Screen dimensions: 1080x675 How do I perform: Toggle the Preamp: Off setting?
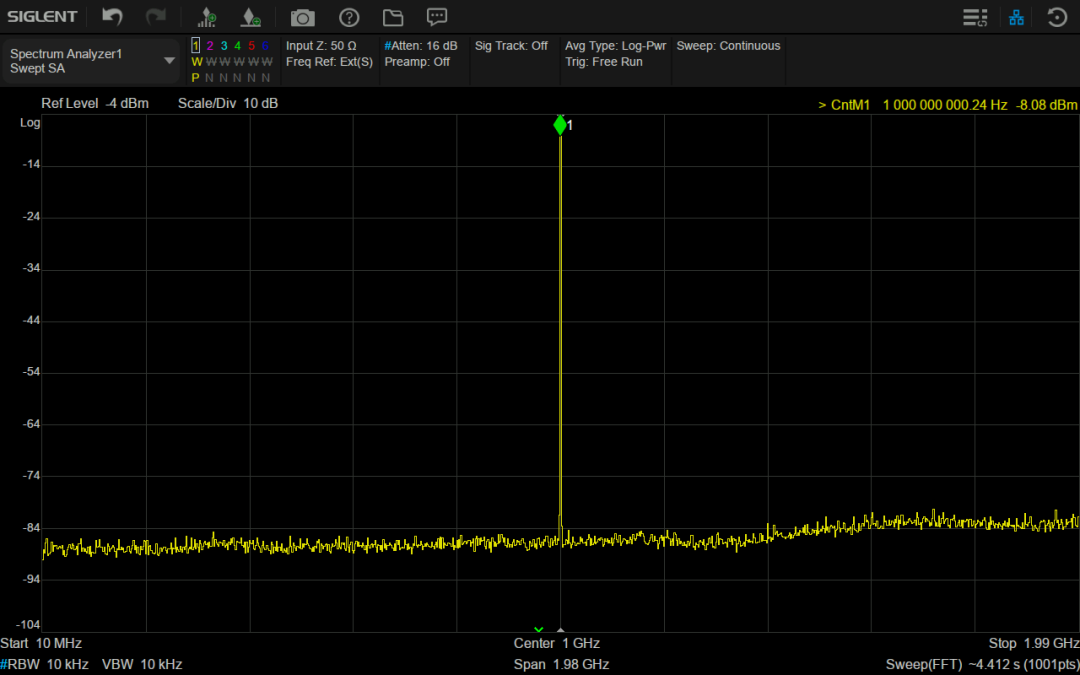pos(417,62)
